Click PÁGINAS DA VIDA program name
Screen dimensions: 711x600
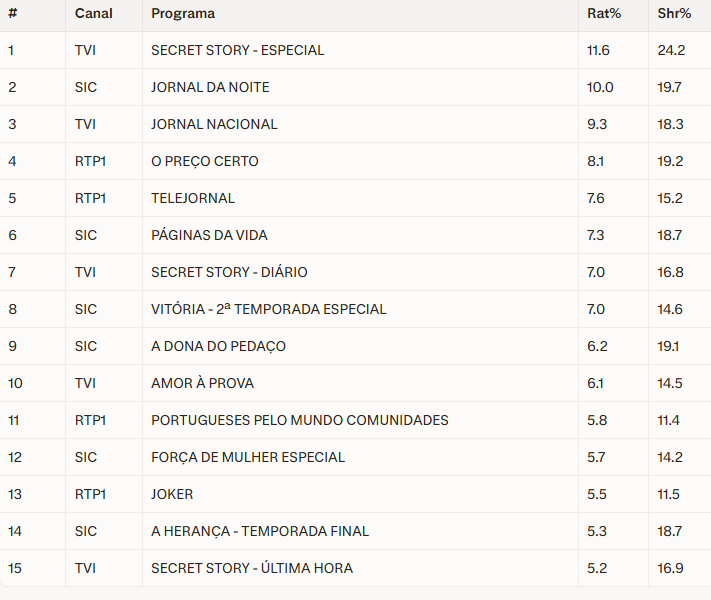[209, 235]
